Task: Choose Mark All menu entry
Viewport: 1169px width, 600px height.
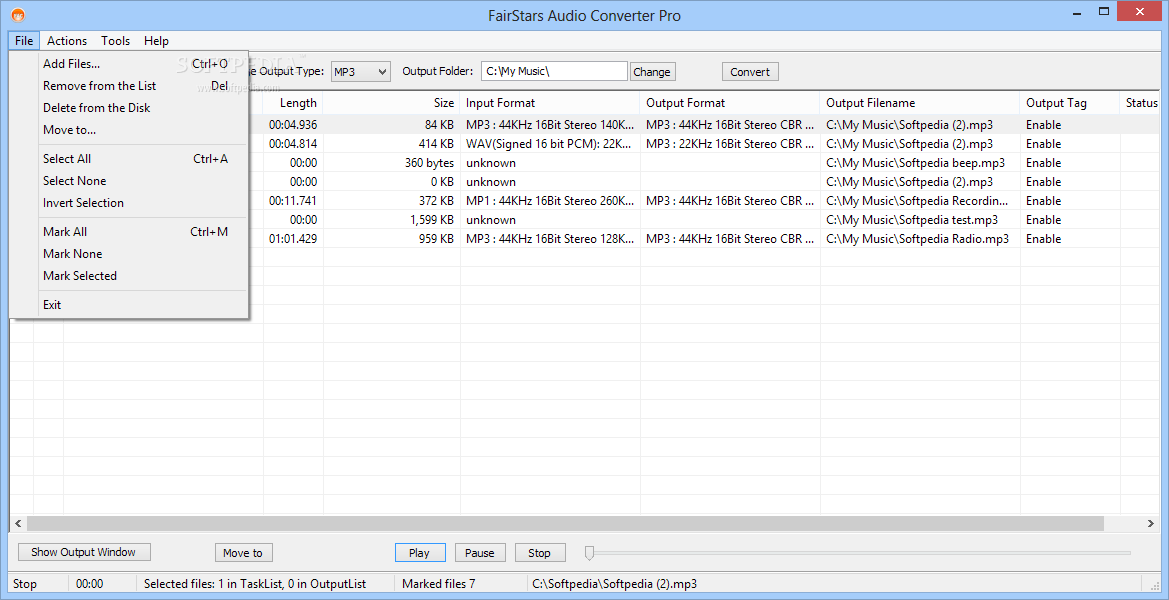Action: [x=128, y=232]
